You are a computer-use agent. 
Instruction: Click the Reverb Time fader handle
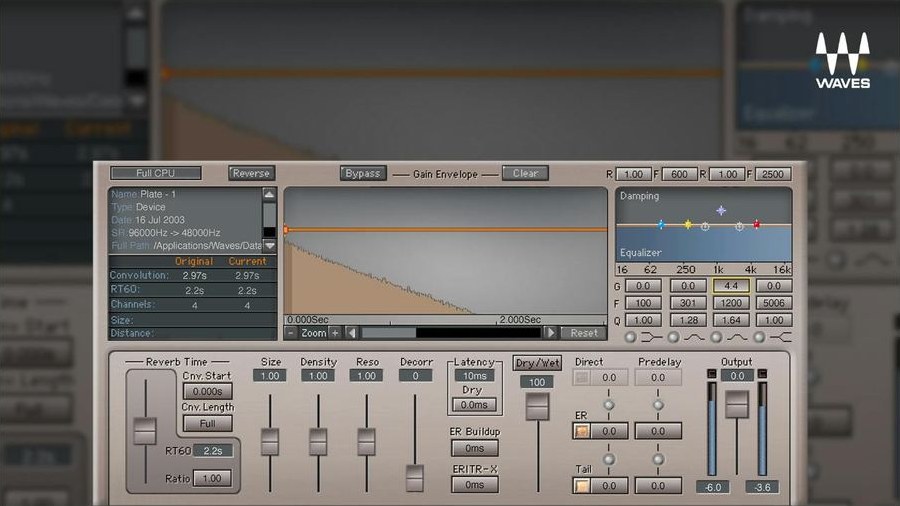click(x=145, y=431)
